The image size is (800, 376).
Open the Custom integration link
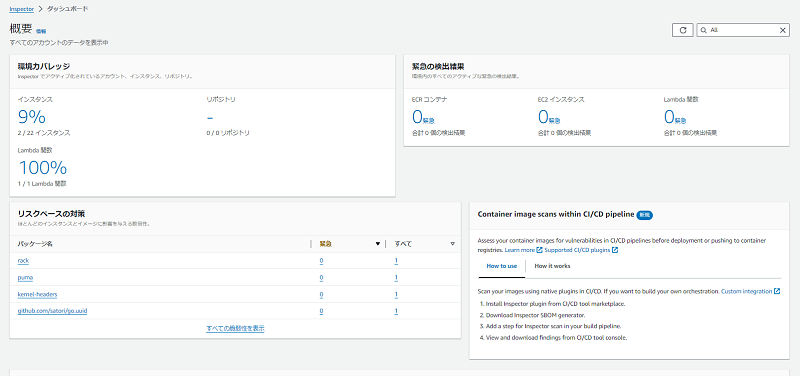pos(746,291)
